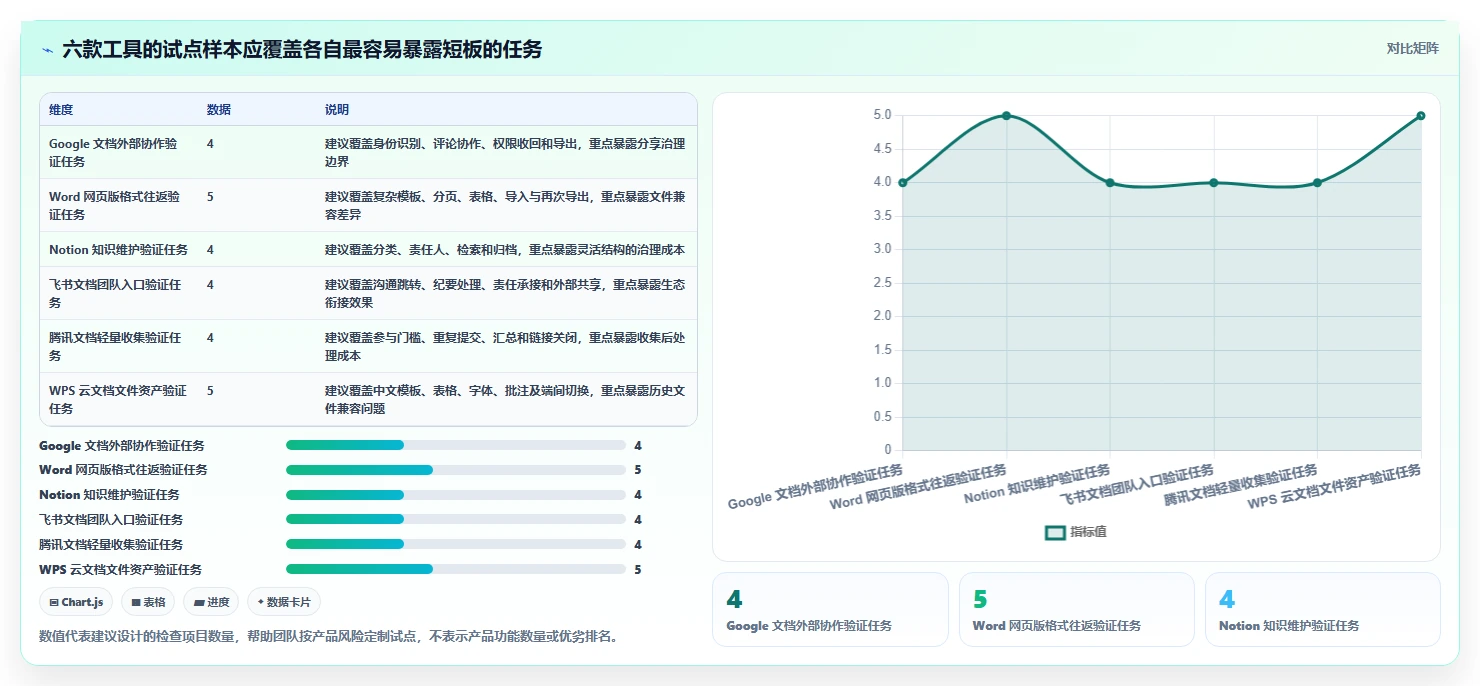The width and height of the screenshot is (1480, 686).
Task: Click the 数据卡片 chip
Action: click(x=284, y=602)
